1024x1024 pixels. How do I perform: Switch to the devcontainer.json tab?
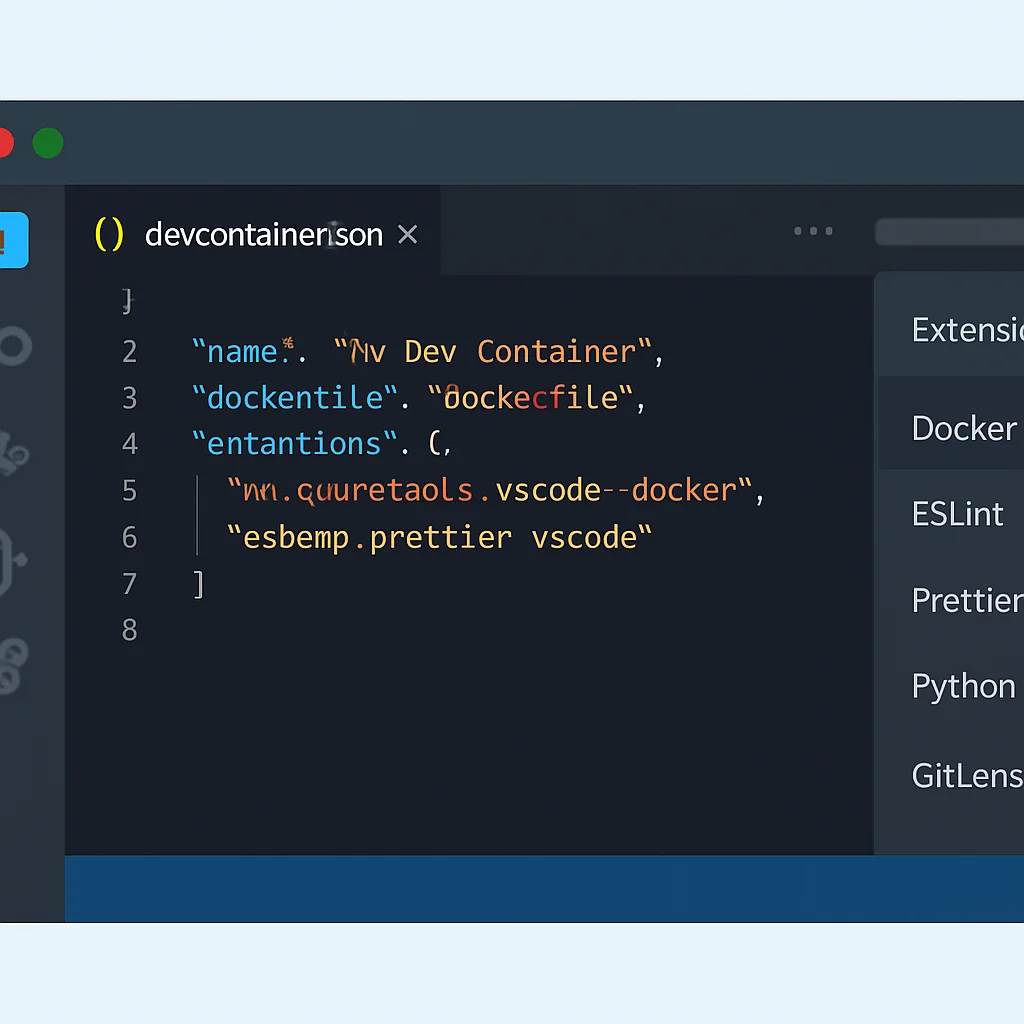253,231
